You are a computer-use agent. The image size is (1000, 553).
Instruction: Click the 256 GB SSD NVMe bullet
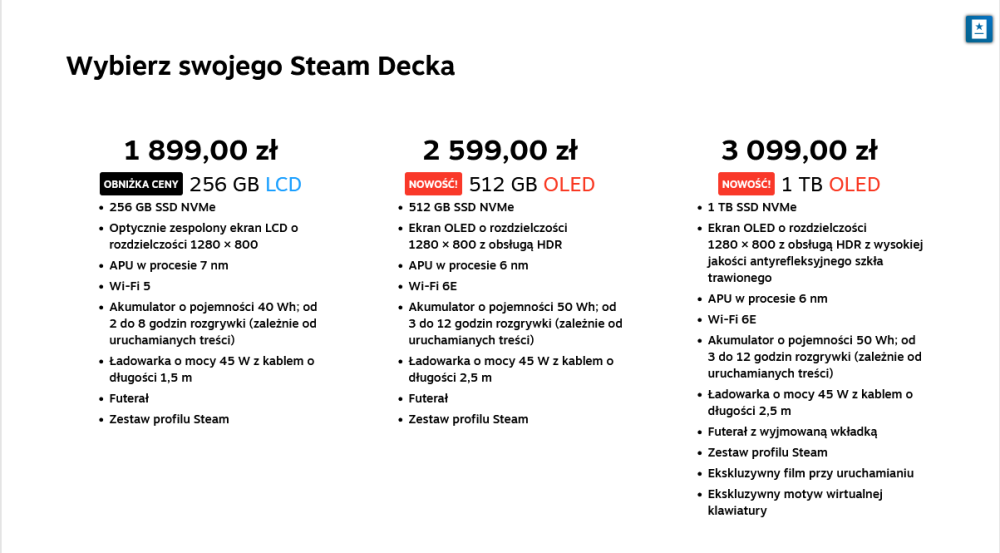click(x=162, y=207)
